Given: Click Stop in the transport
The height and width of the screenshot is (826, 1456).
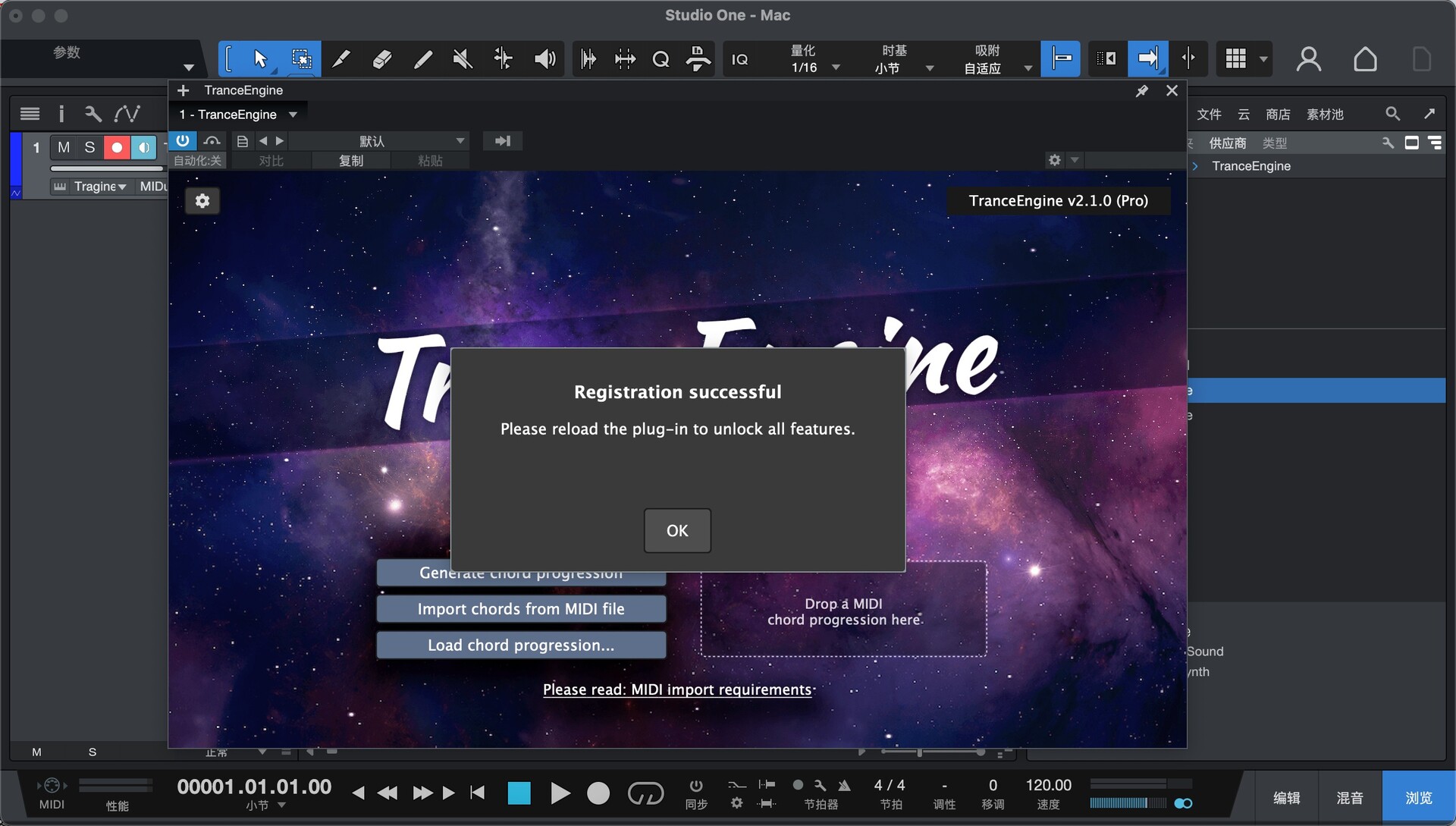Looking at the screenshot, I should pyautogui.click(x=519, y=793).
